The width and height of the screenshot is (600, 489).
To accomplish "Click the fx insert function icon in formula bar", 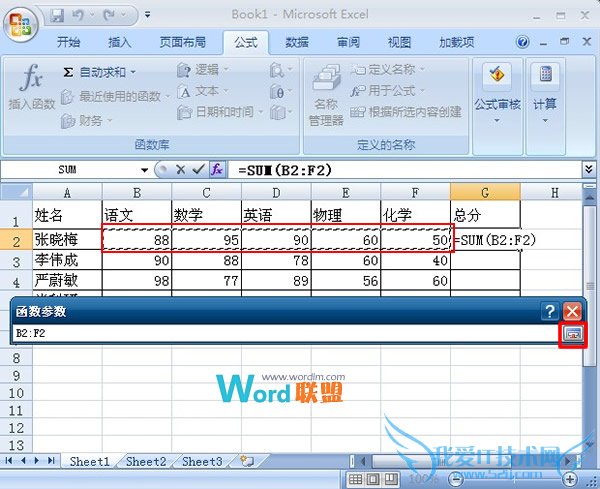I will [x=217, y=170].
